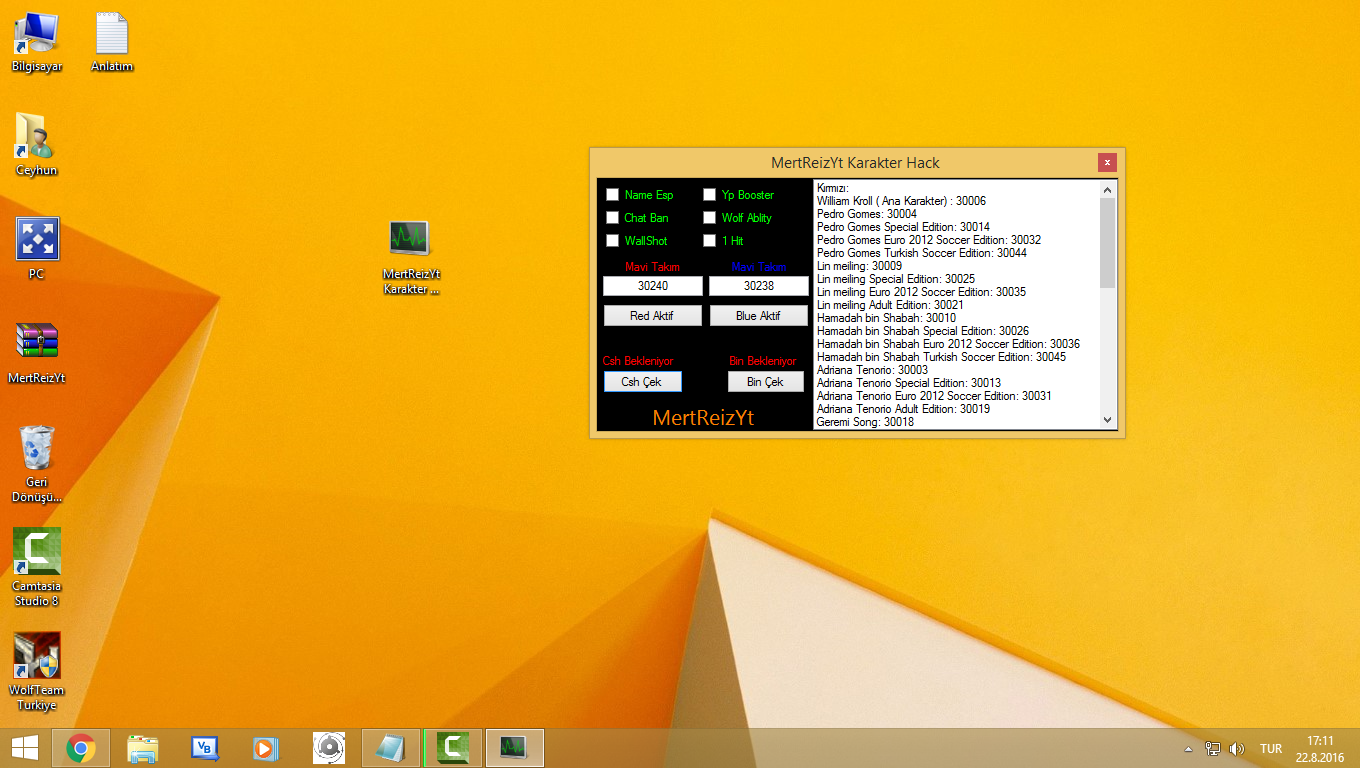Open the Windows Start button
This screenshot has height=768, width=1360.
(25, 747)
